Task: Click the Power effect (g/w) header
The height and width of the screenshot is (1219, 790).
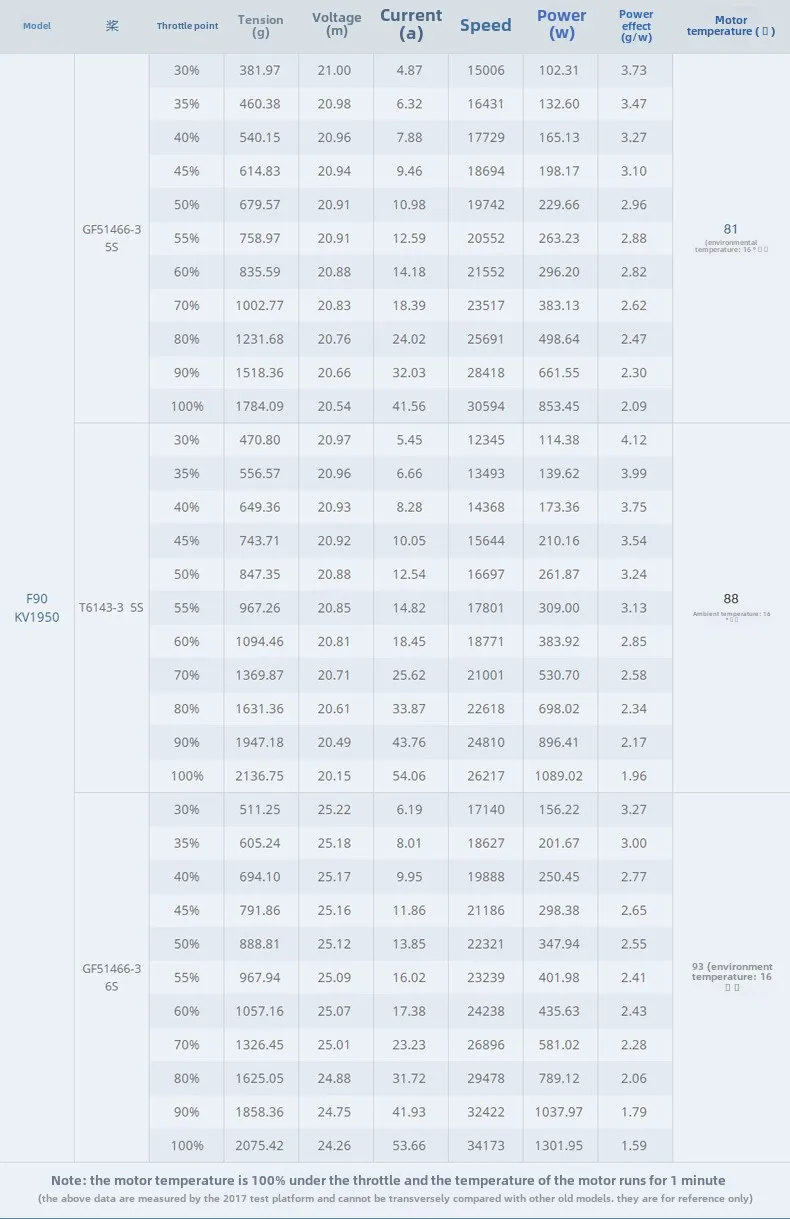Action: (636, 26)
